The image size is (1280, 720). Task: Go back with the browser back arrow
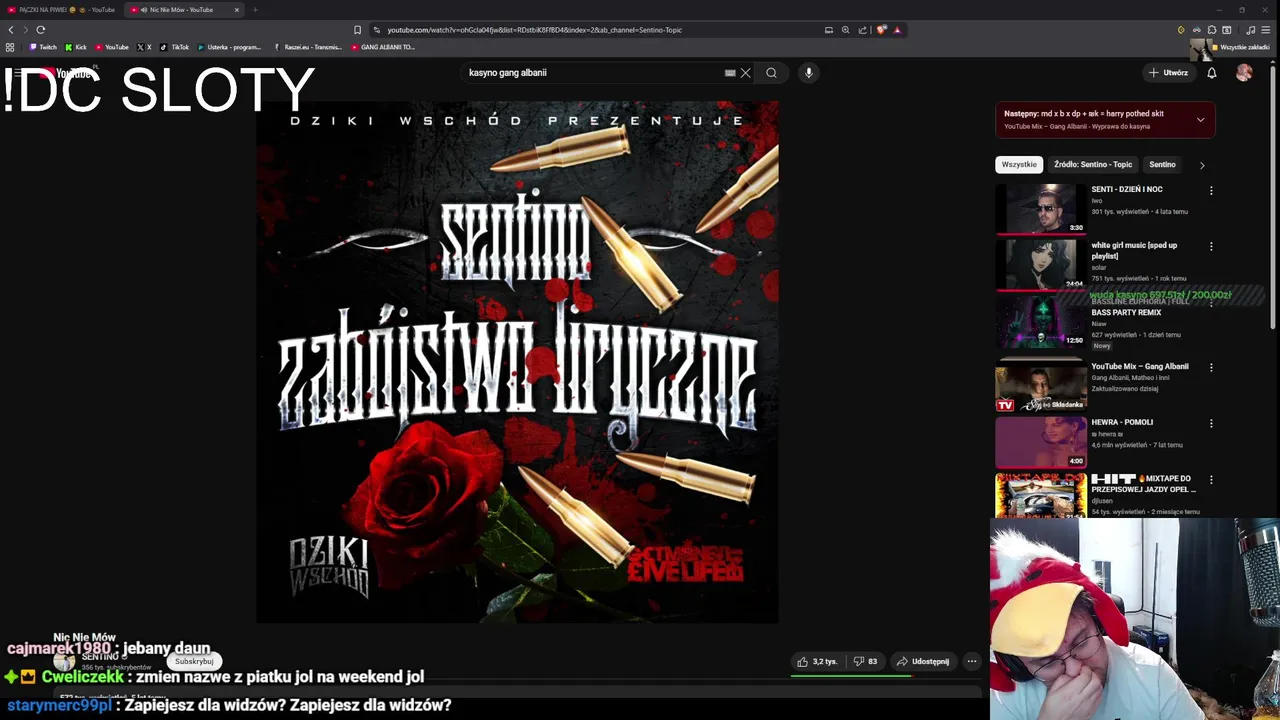11,30
